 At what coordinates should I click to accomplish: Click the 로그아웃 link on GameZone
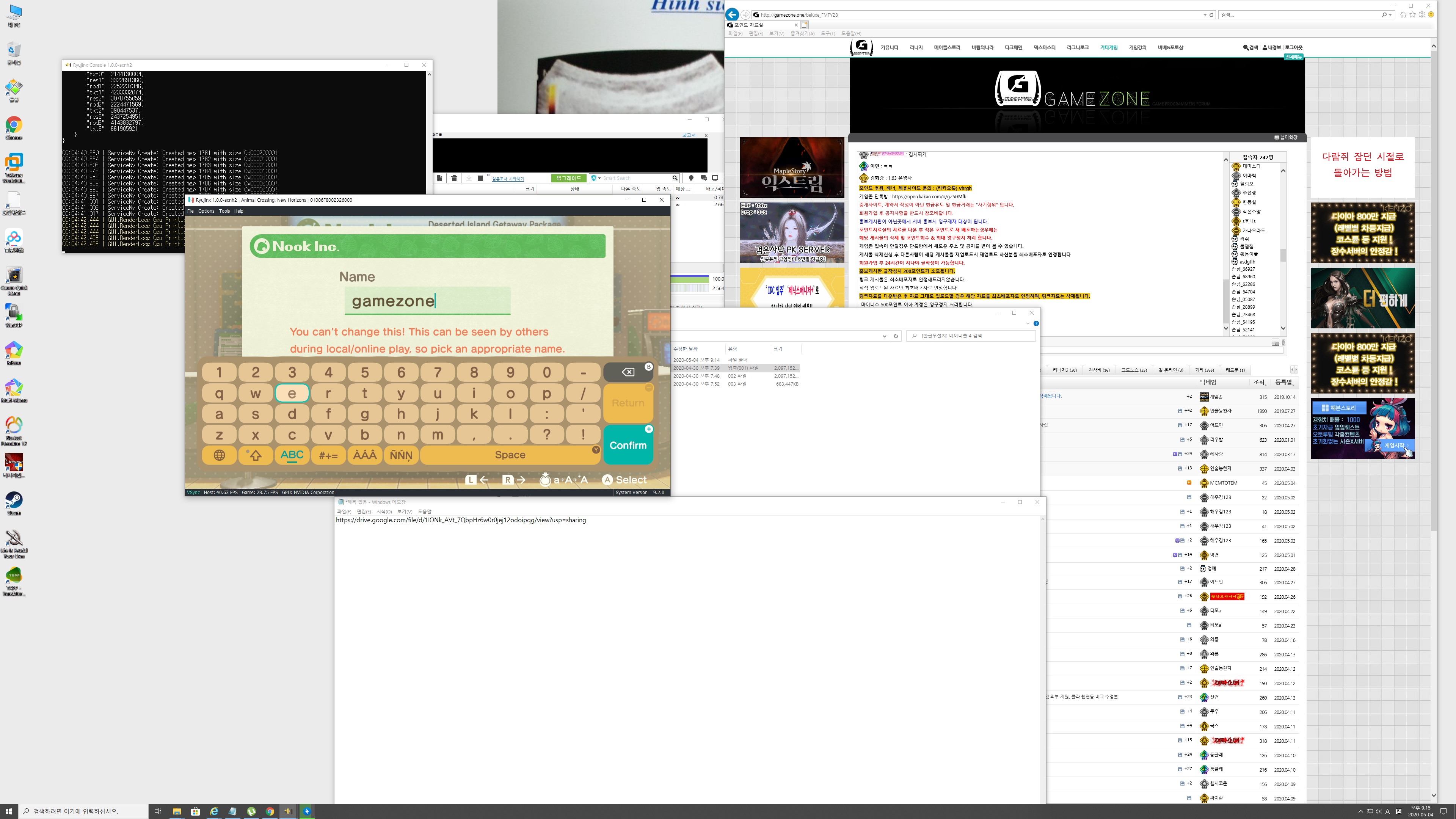(1293, 47)
